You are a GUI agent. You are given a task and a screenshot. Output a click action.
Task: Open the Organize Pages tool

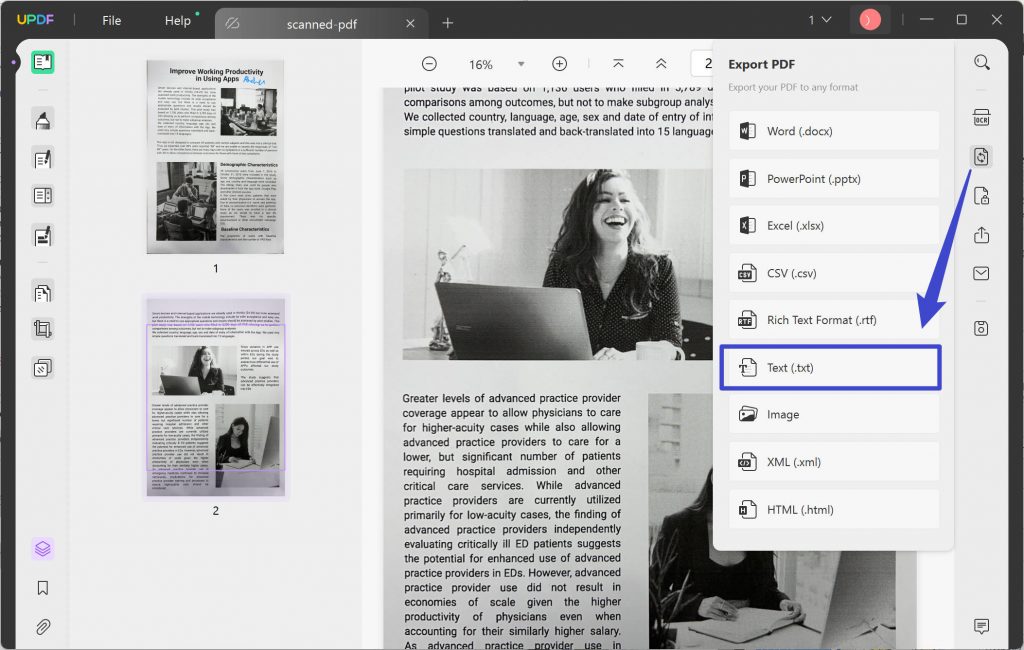click(x=43, y=293)
